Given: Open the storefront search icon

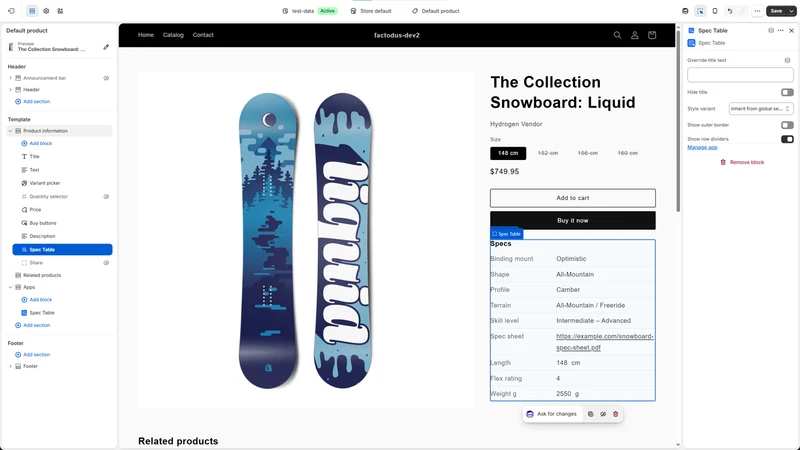Looking at the screenshot, I should [x=617, y=35].
